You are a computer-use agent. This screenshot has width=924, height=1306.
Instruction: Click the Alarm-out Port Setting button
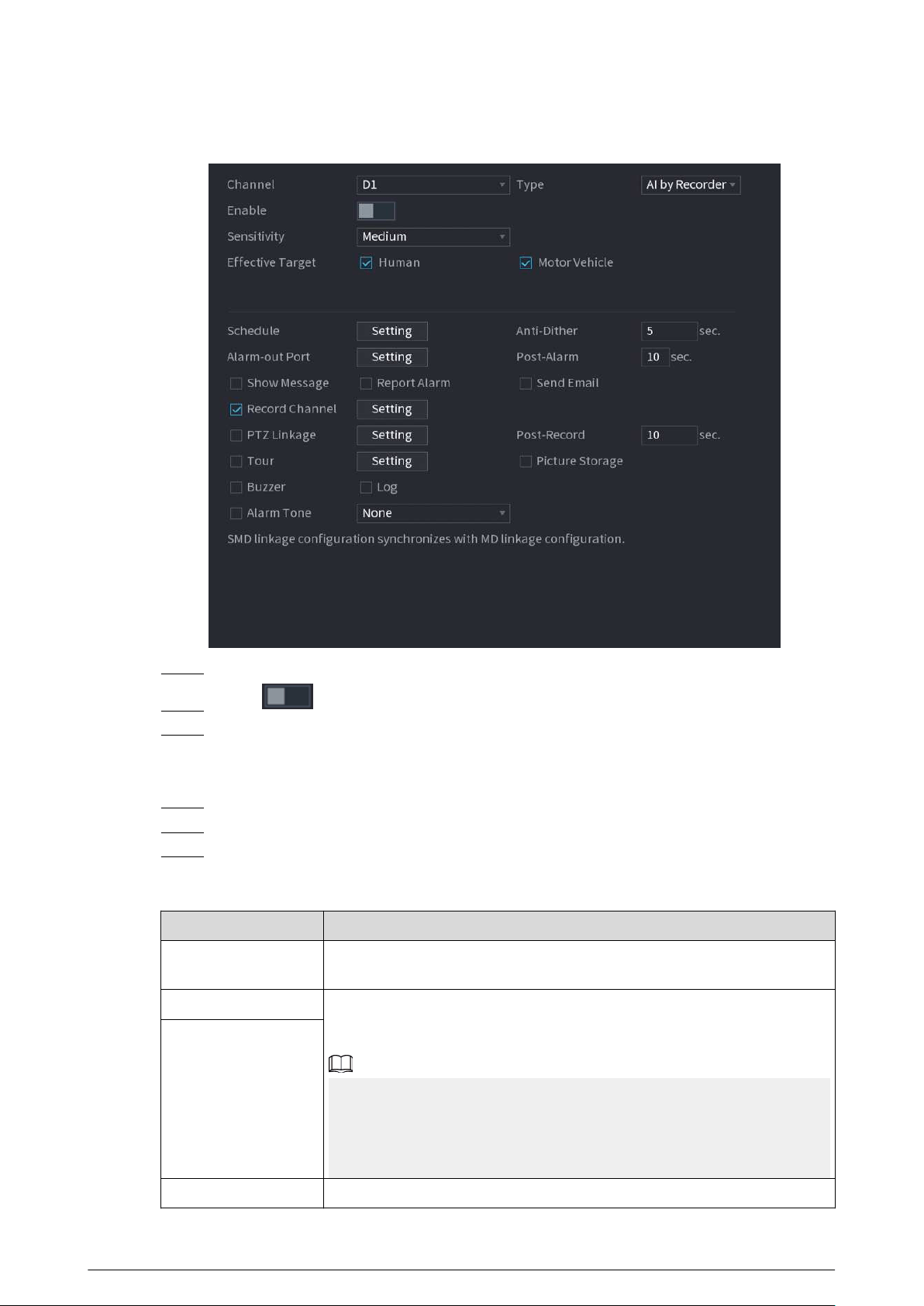pos(392,357)
